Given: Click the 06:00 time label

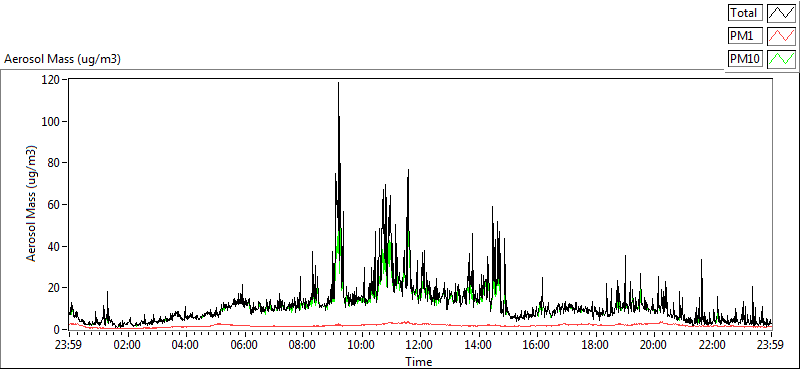Looking at the screenshot, I should click(244, 344).
